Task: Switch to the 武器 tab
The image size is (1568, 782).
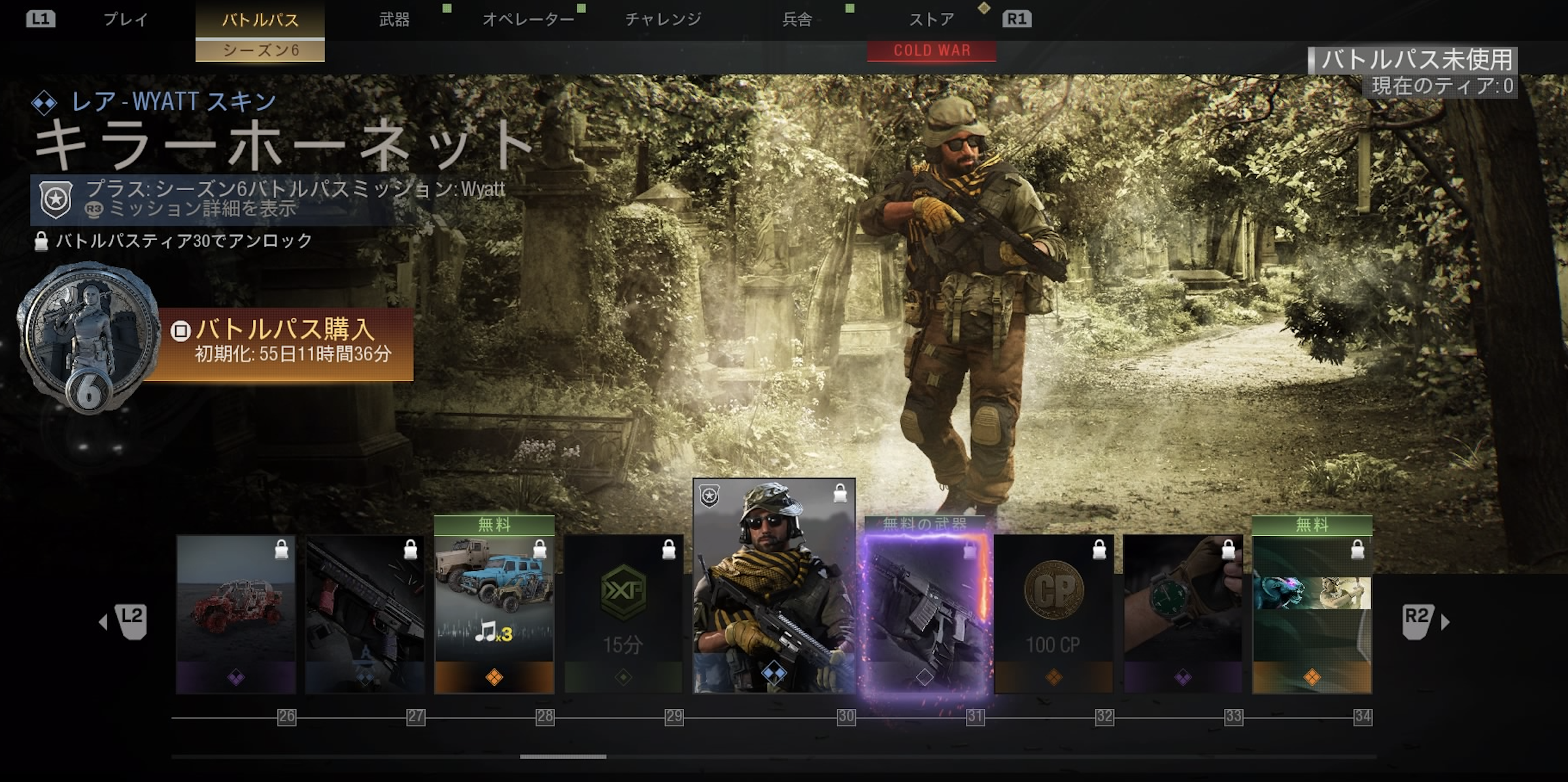Action: click(394, 20)
